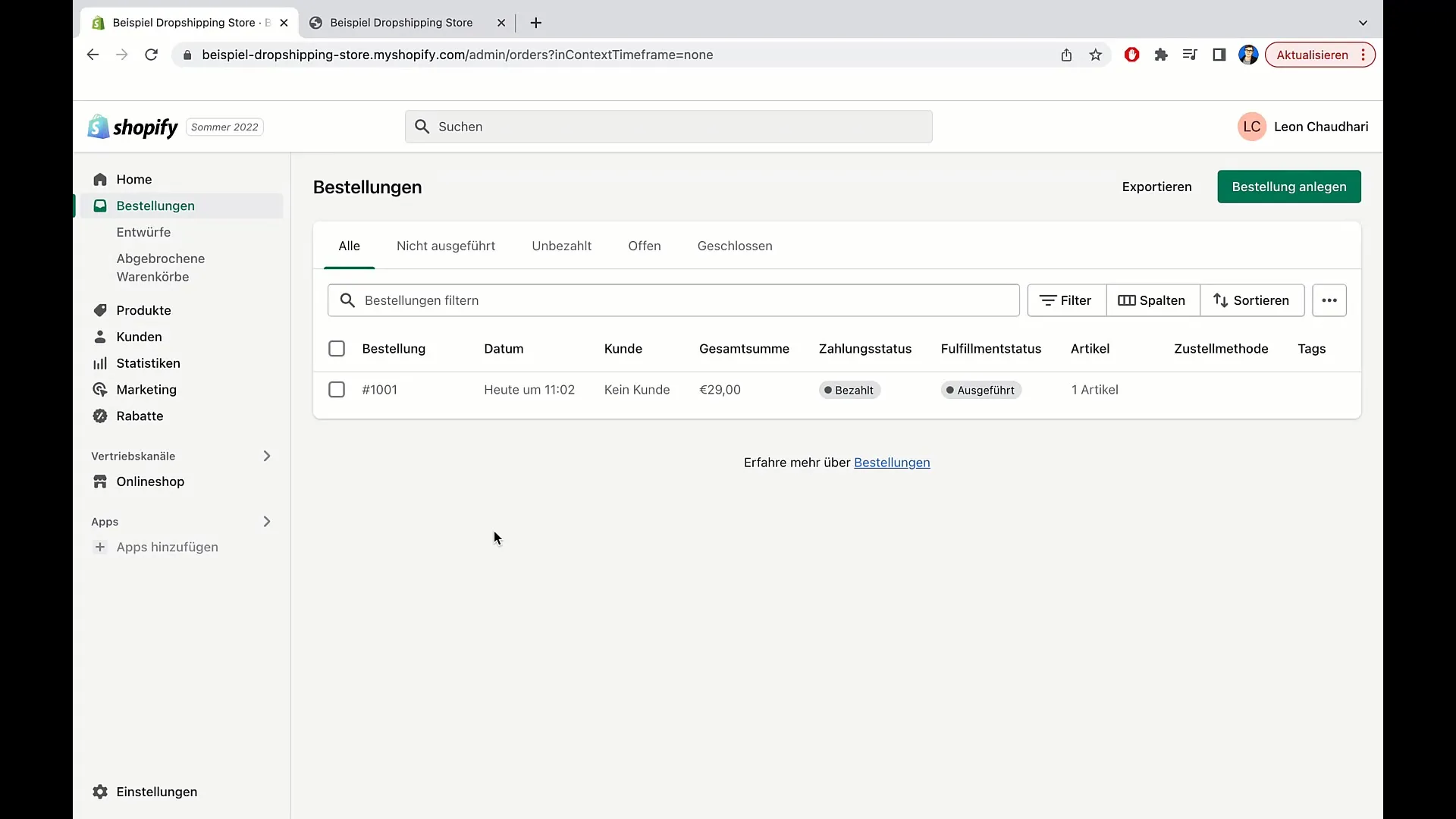Focus Bestellungen filtern input
The width and height of the screenshot is (1456, 819).
pyautogui.click(x=673, y=300)
